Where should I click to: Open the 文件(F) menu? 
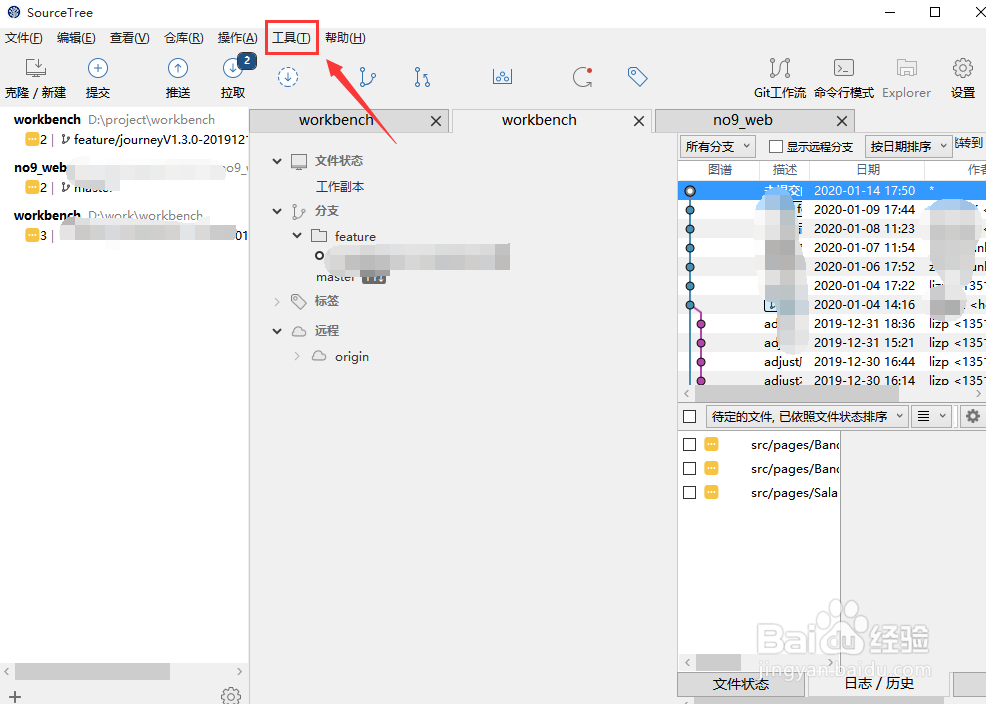pyautogui.click(x=24, y=38)
